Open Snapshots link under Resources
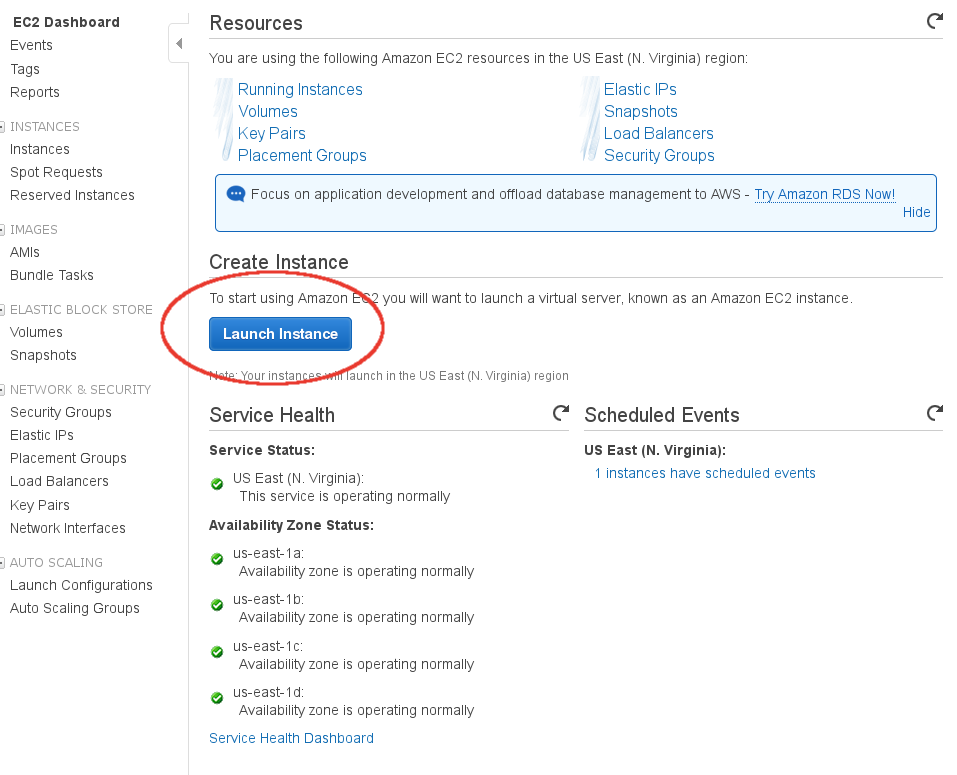The height and width of the screenshot is (775, 957). [x=641, y=111]
